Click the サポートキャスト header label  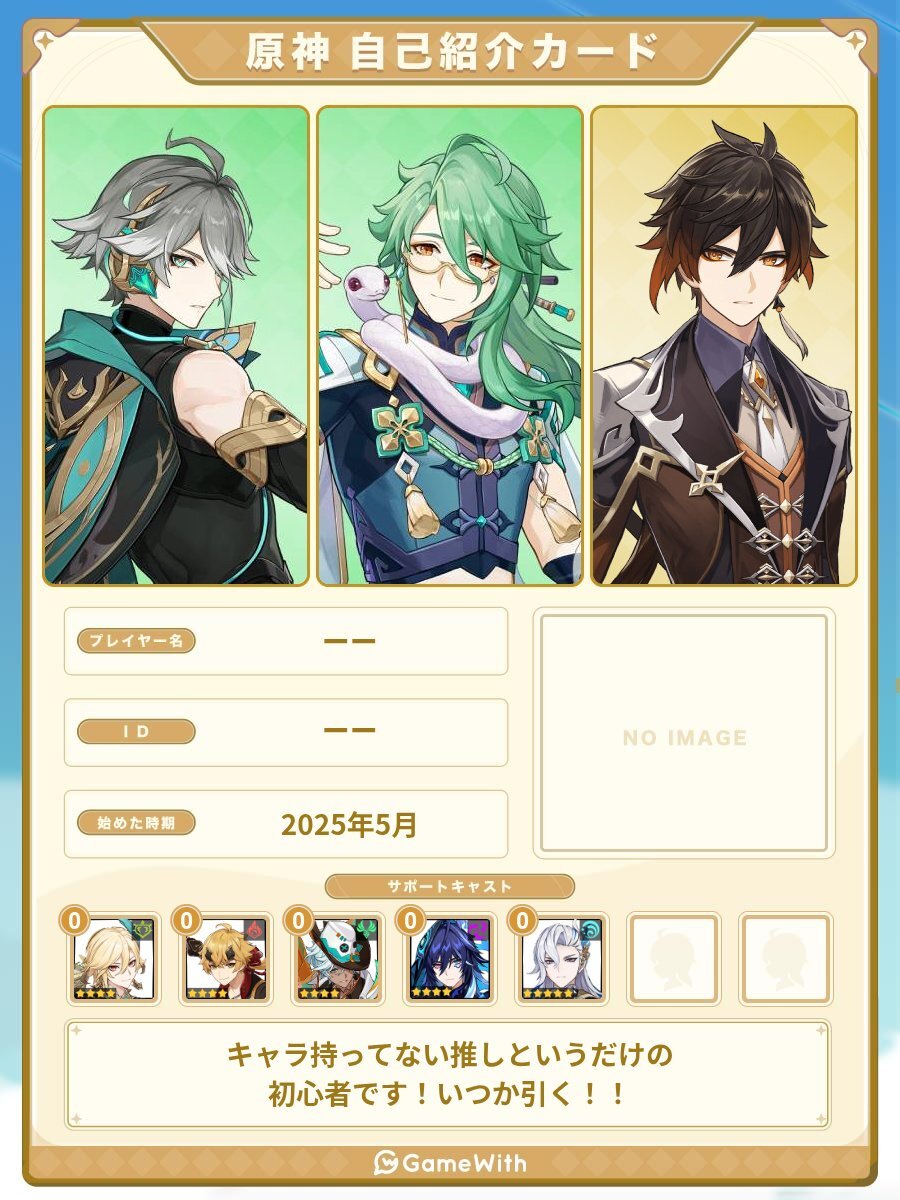pos(450,886)
